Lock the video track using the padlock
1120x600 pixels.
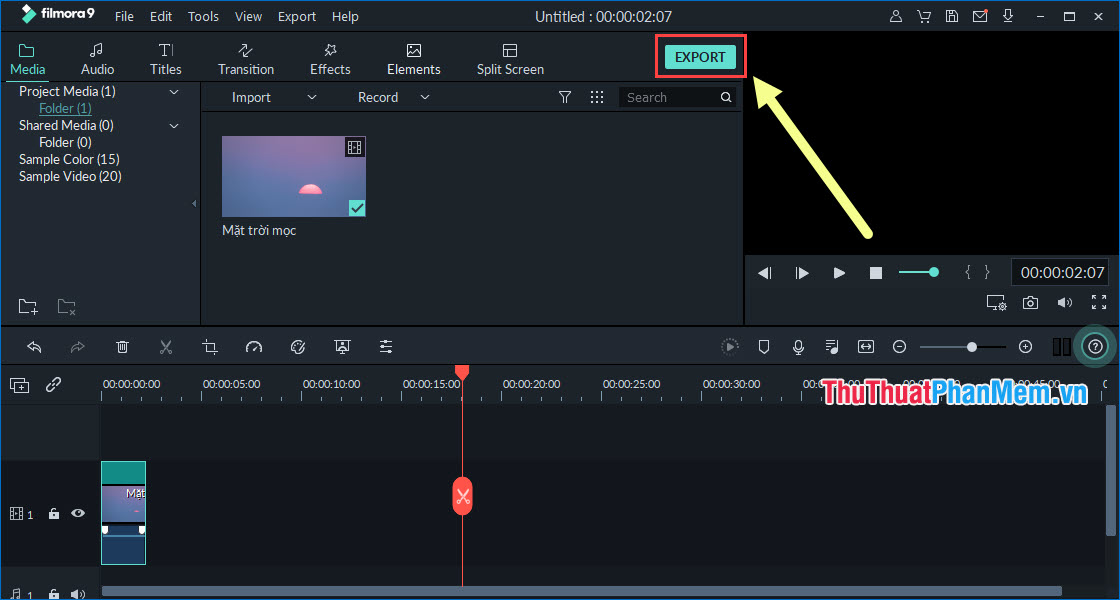tap(53, 513)
